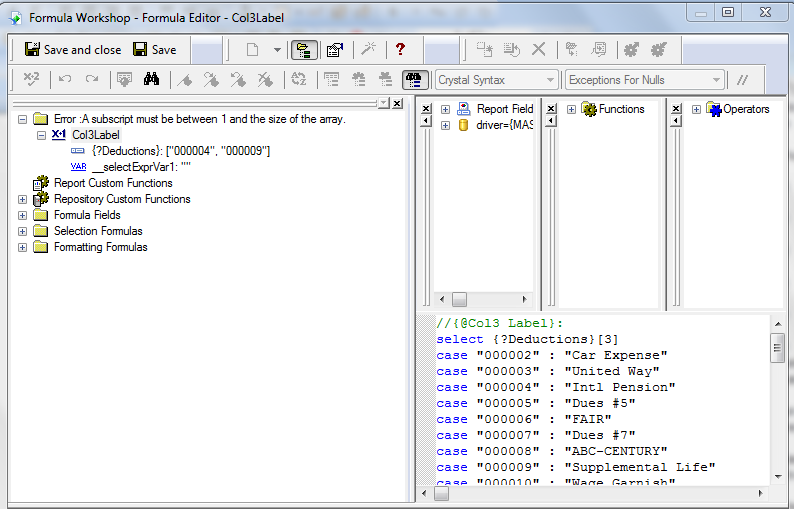Expand the Selection Formulas folder
Image resolution: width=794 pixels, height=509 pixels.
tap(22, 231)
